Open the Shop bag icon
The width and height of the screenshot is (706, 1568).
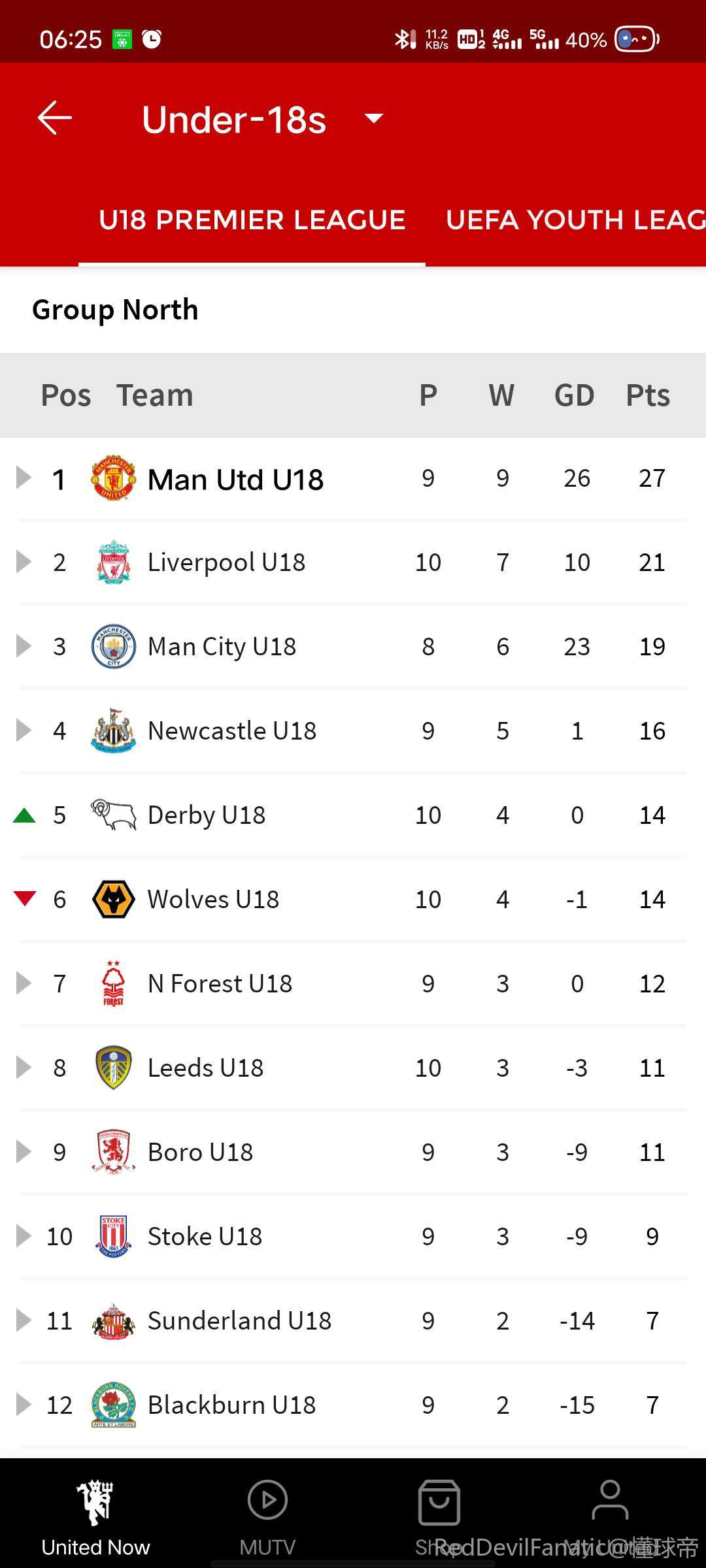(x=439, y=1503)
